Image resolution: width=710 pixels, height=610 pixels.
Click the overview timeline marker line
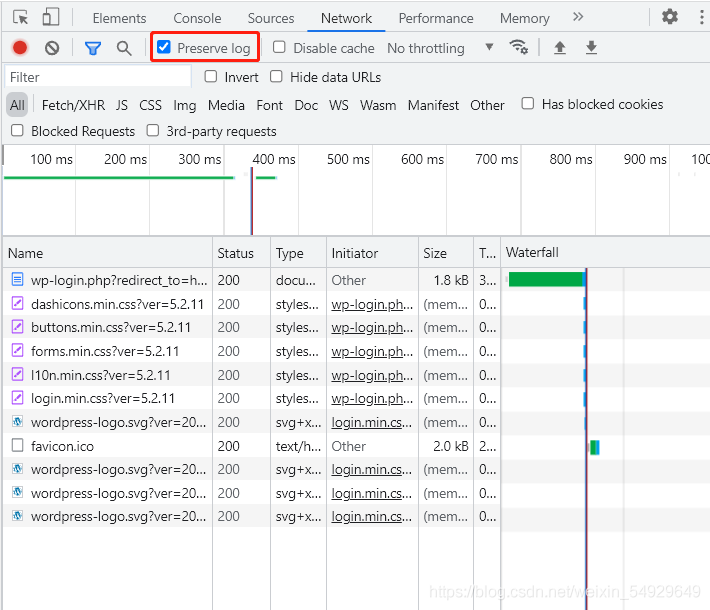click(x=252, y=201)
